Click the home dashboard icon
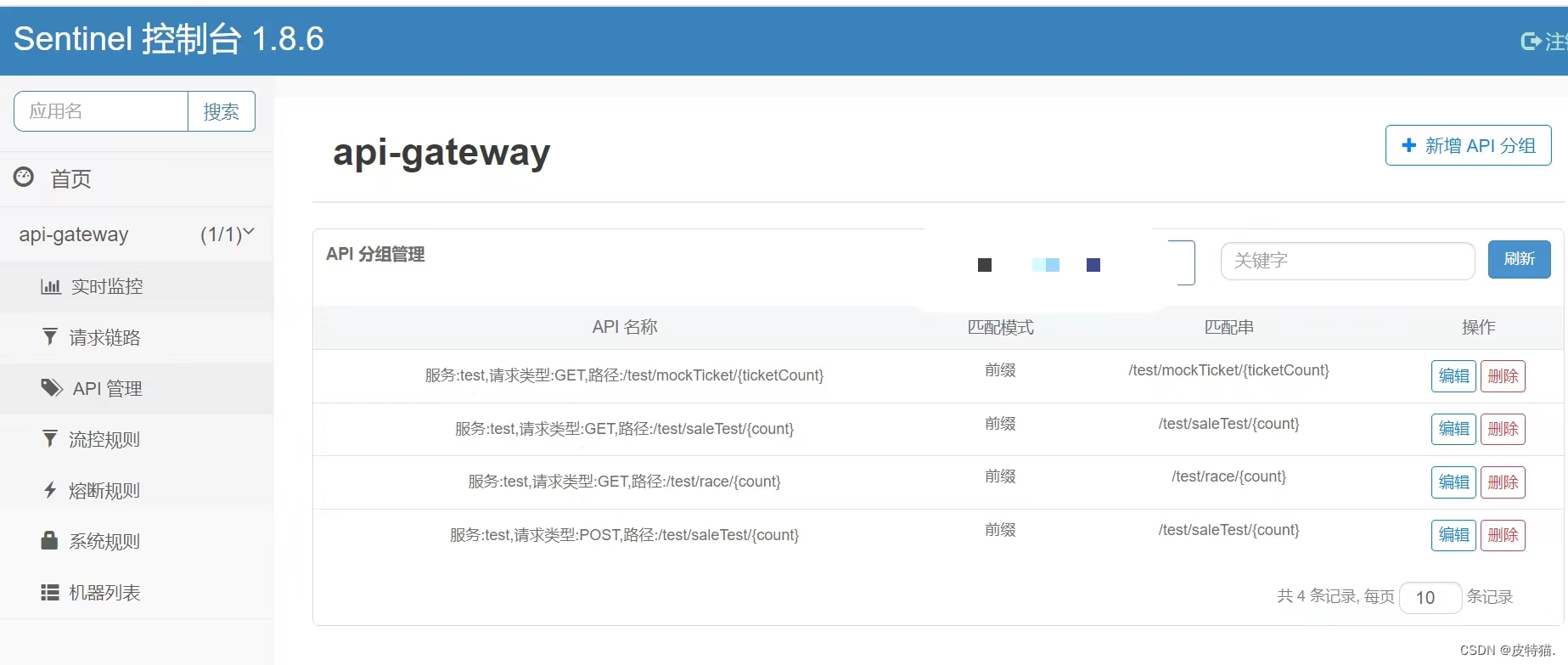This screenshot has height=665, width=1568. (x=24, y=177)
